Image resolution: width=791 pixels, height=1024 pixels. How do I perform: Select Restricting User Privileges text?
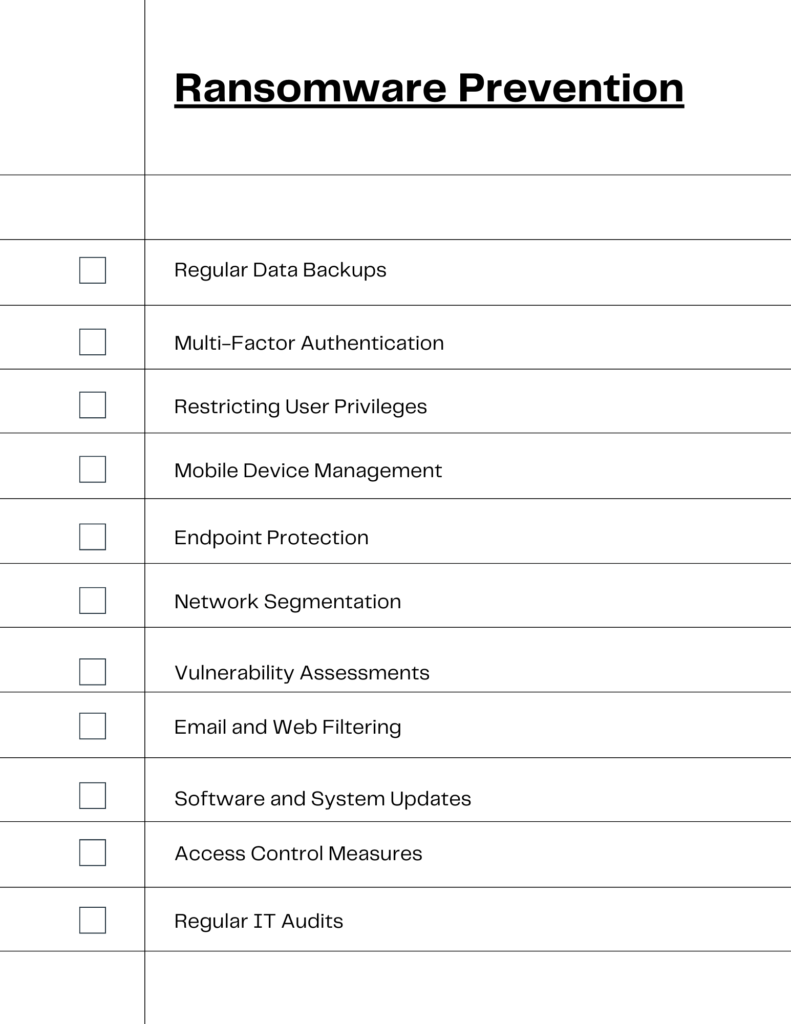[300, 407]
